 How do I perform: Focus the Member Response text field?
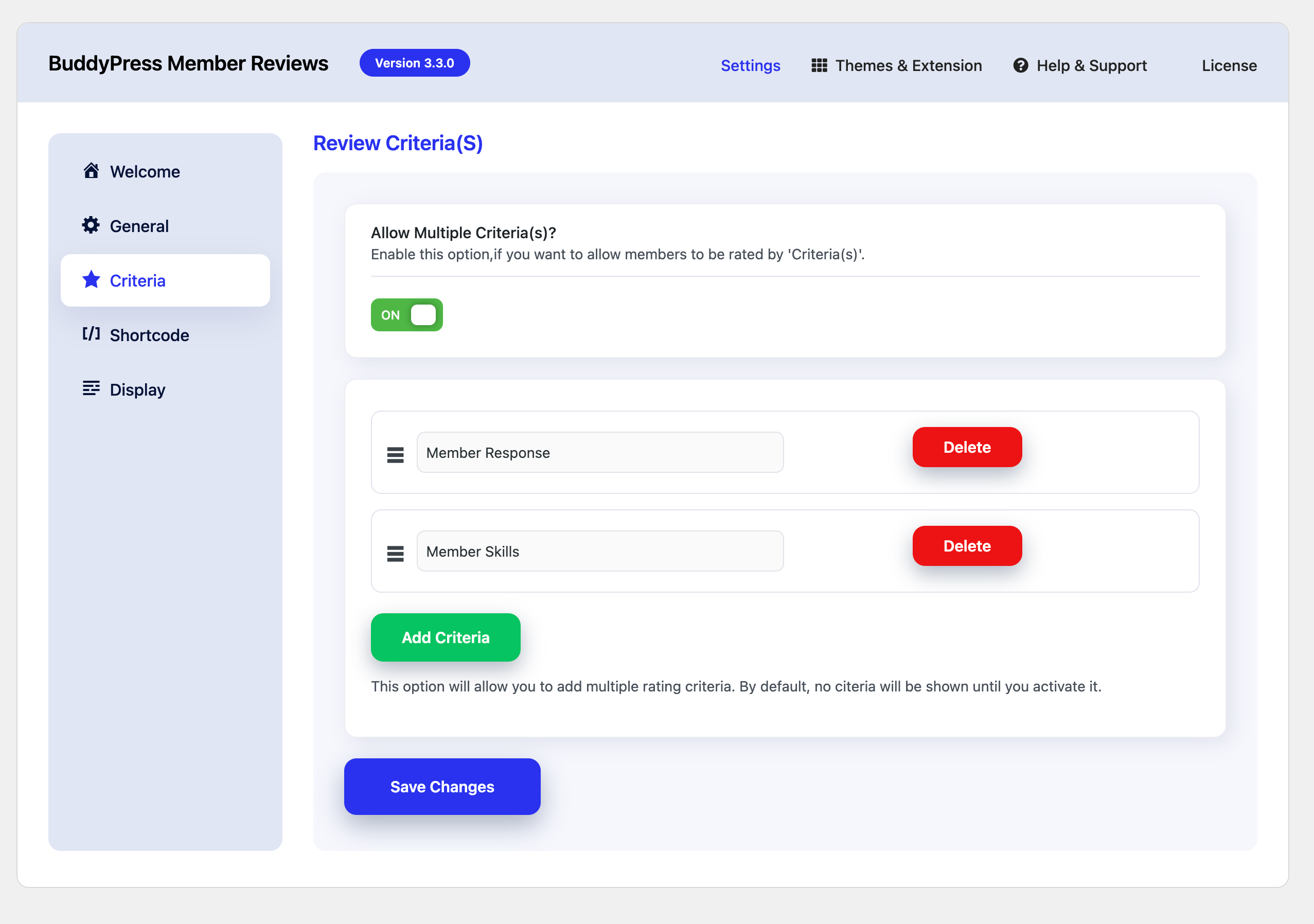pos(600,453)
